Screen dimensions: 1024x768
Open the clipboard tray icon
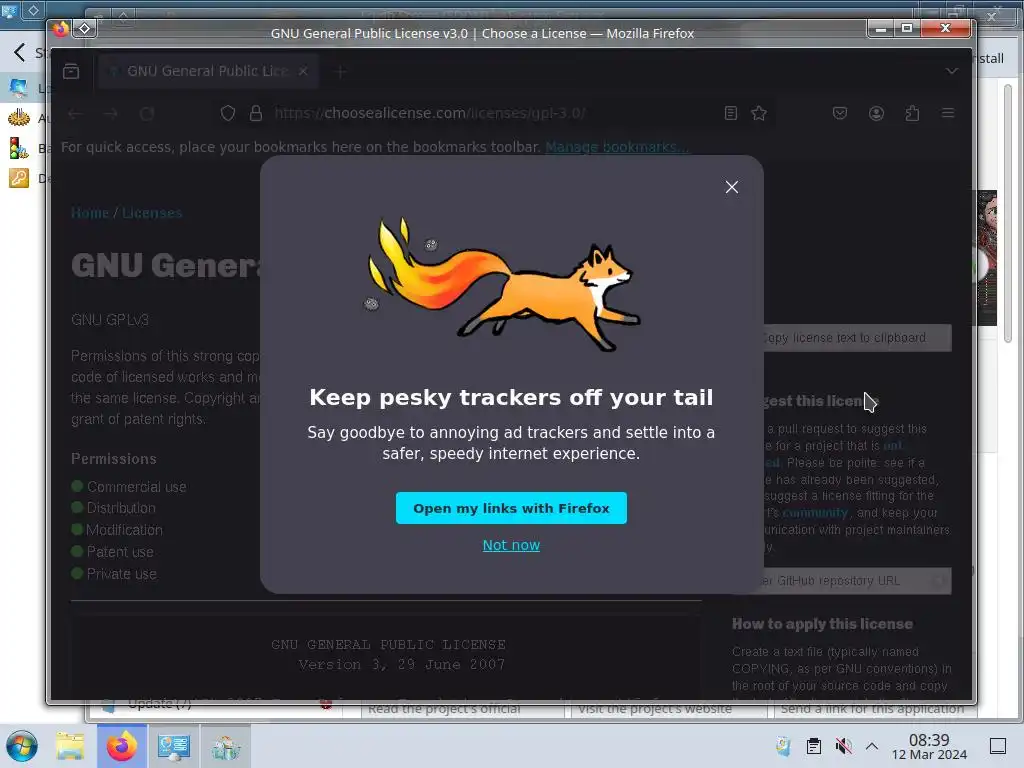(x=814, y=746)
